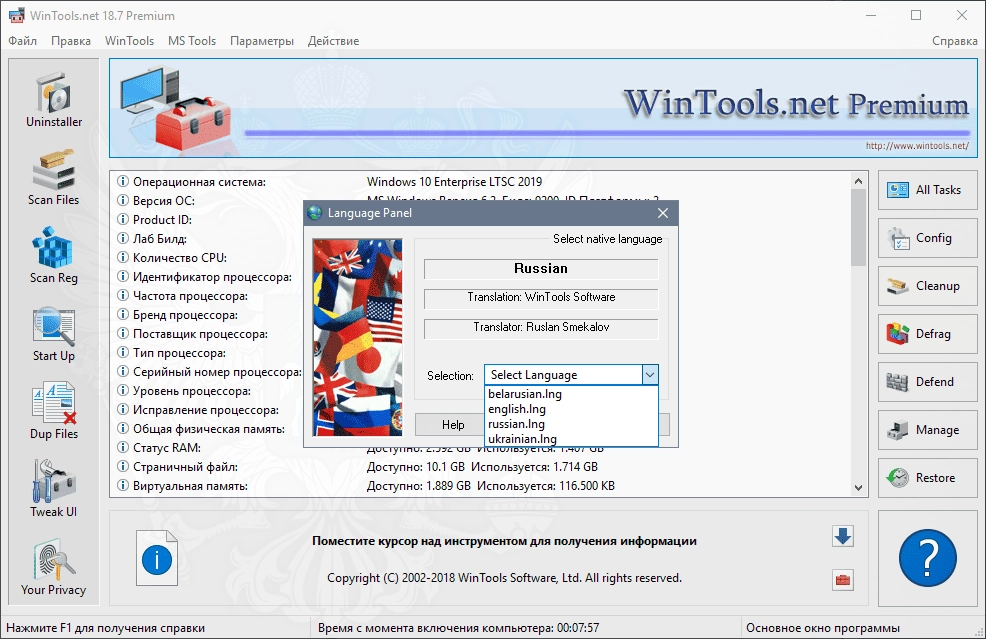986x639 pixels.
Task: Choose russian.lng from the language list
Action: [x=572, y=424]
